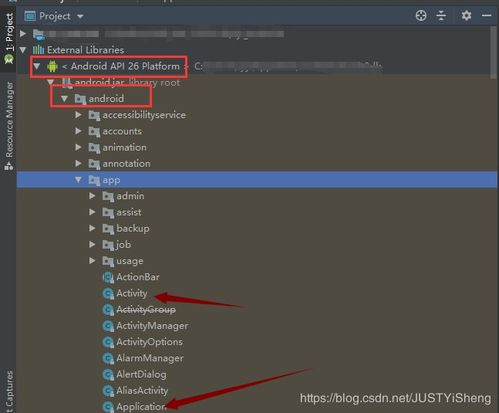This screenshot has width=499, height=413.
Task: Click the annotation folder icon
Action: point(94,164)
